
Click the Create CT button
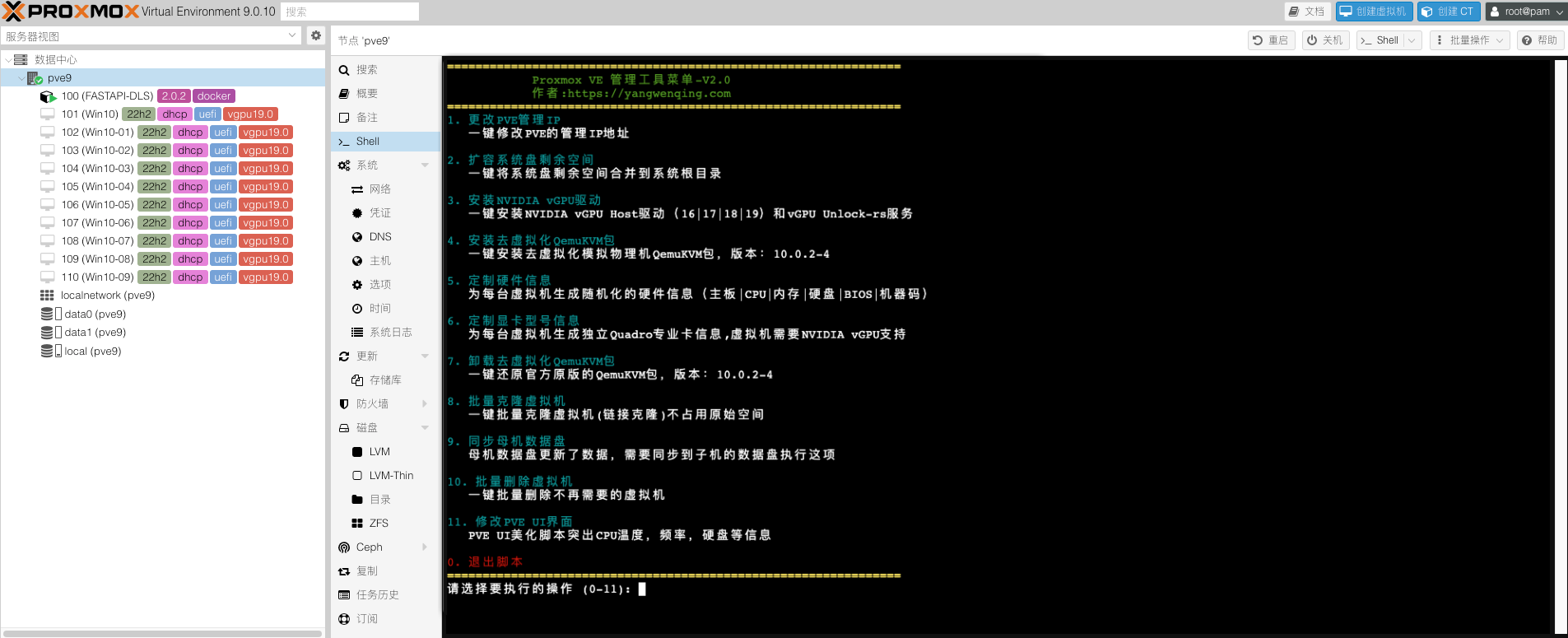[1448, 12]
